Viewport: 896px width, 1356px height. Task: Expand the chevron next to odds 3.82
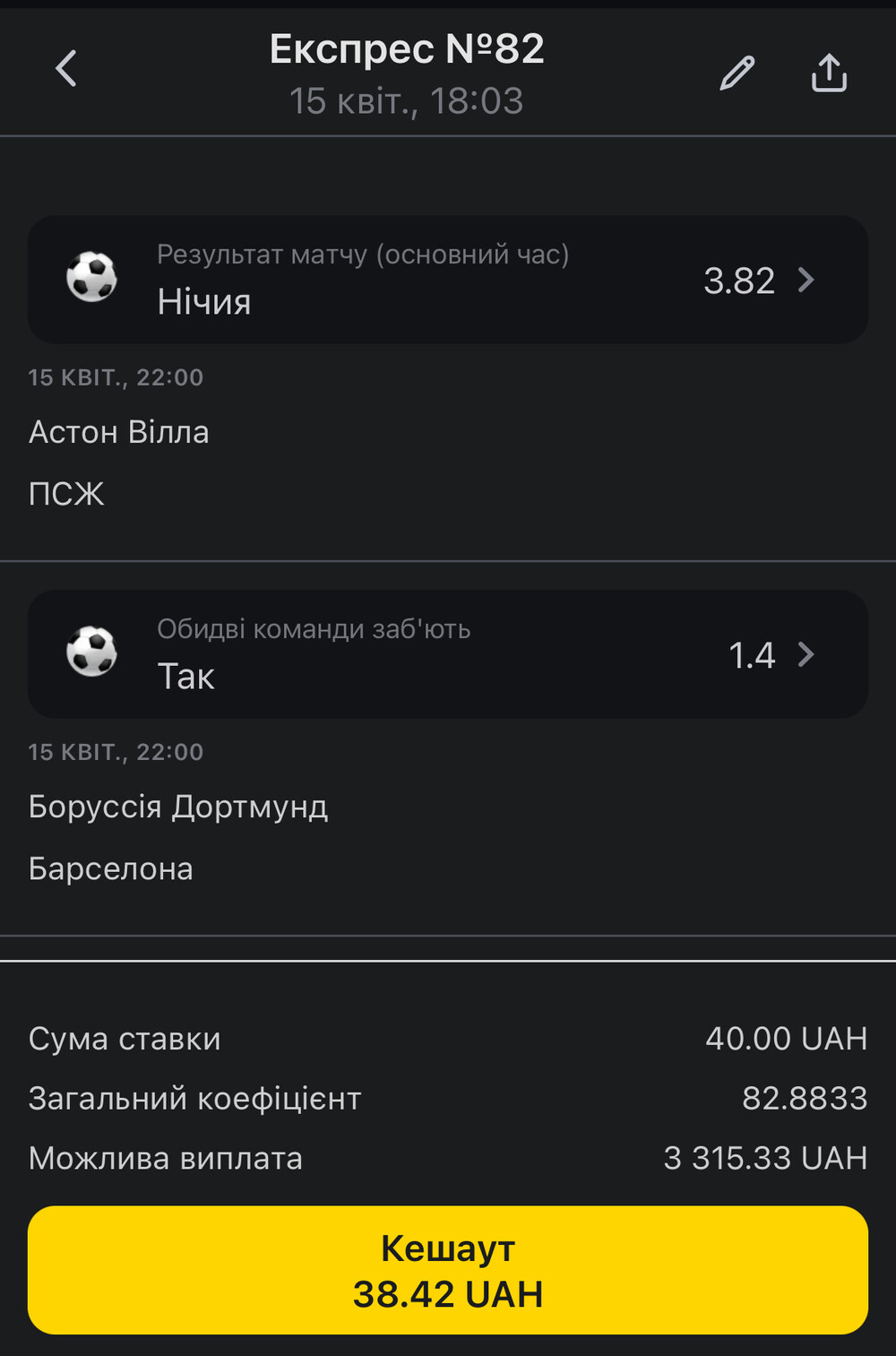pos(806,281)
